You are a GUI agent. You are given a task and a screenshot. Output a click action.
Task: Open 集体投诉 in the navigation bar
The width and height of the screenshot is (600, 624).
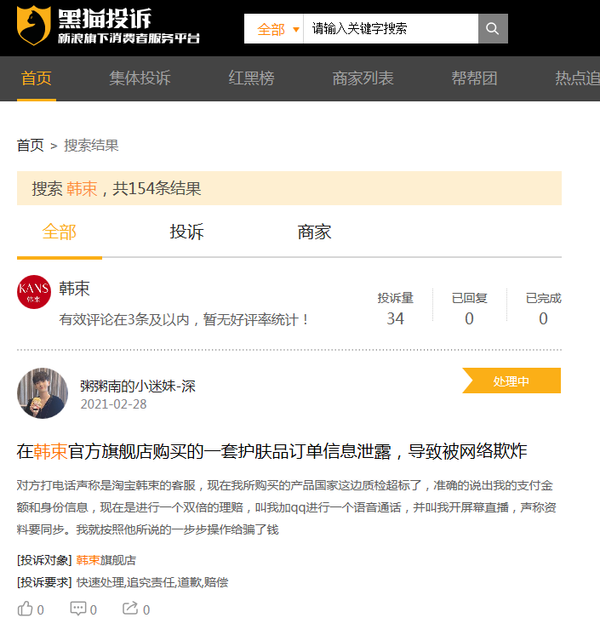click(140, 78)
